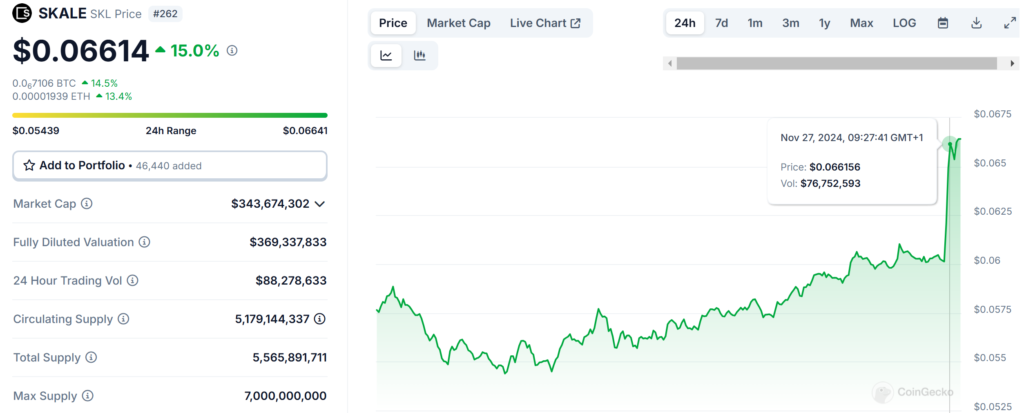Click the star Add to Portfolio button
Viewport: 1024px width, 413px height.
click(x=169, y=165)
